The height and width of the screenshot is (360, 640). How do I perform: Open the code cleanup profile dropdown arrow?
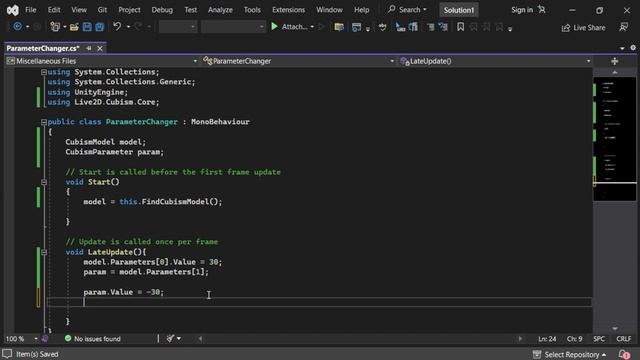pos(179,339)
